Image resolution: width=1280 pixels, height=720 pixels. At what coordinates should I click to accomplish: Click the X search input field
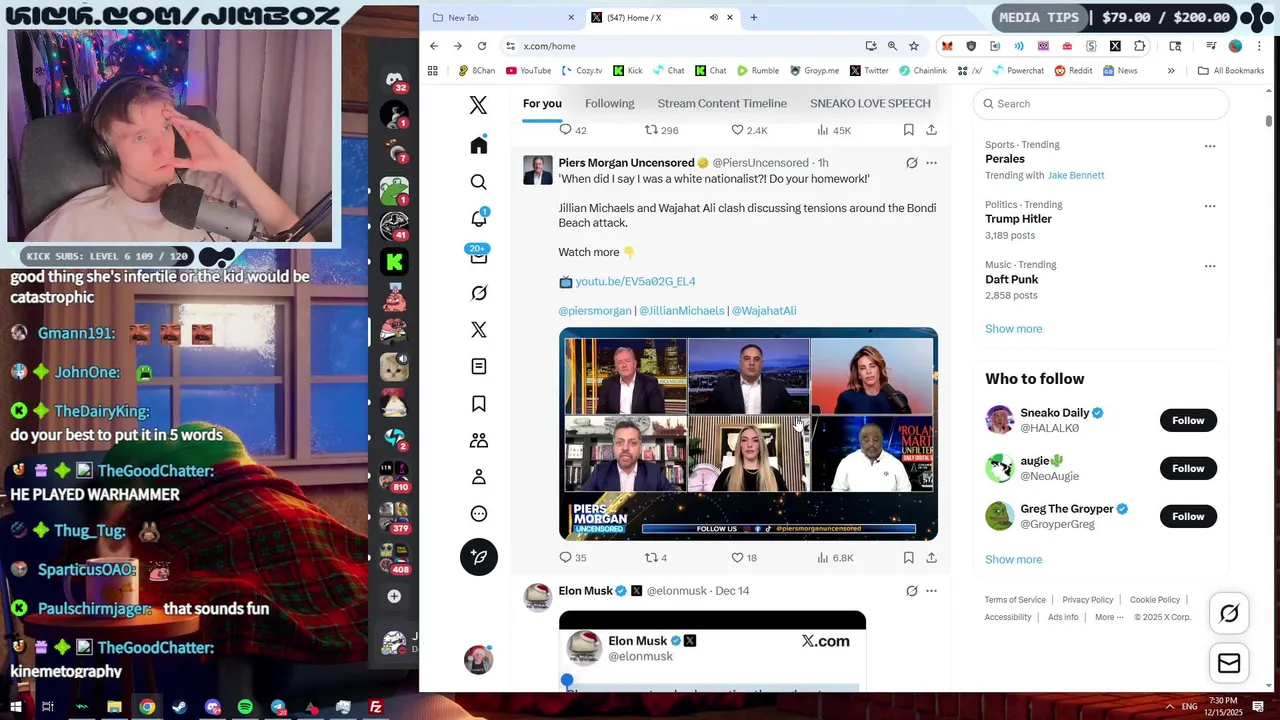(x=1100, y=104)
